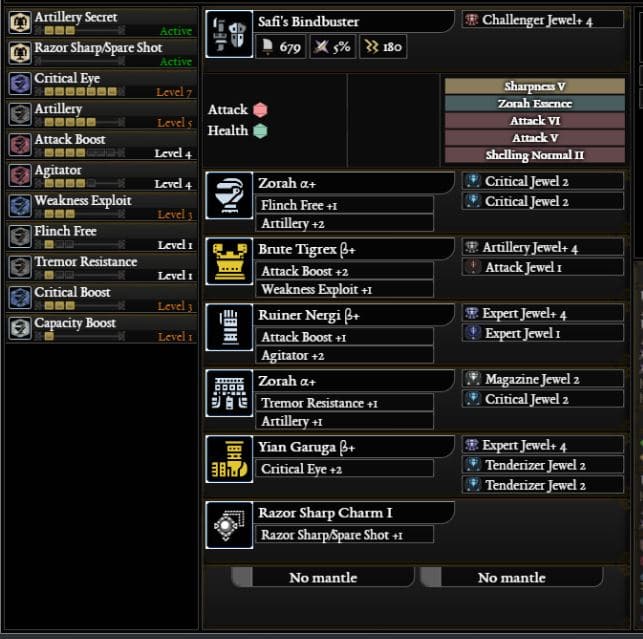Click the Artillery Secret set bonus icon
The height and width of the screenshot is (639, 643).
pyautogui.click(x=20, y=22)
